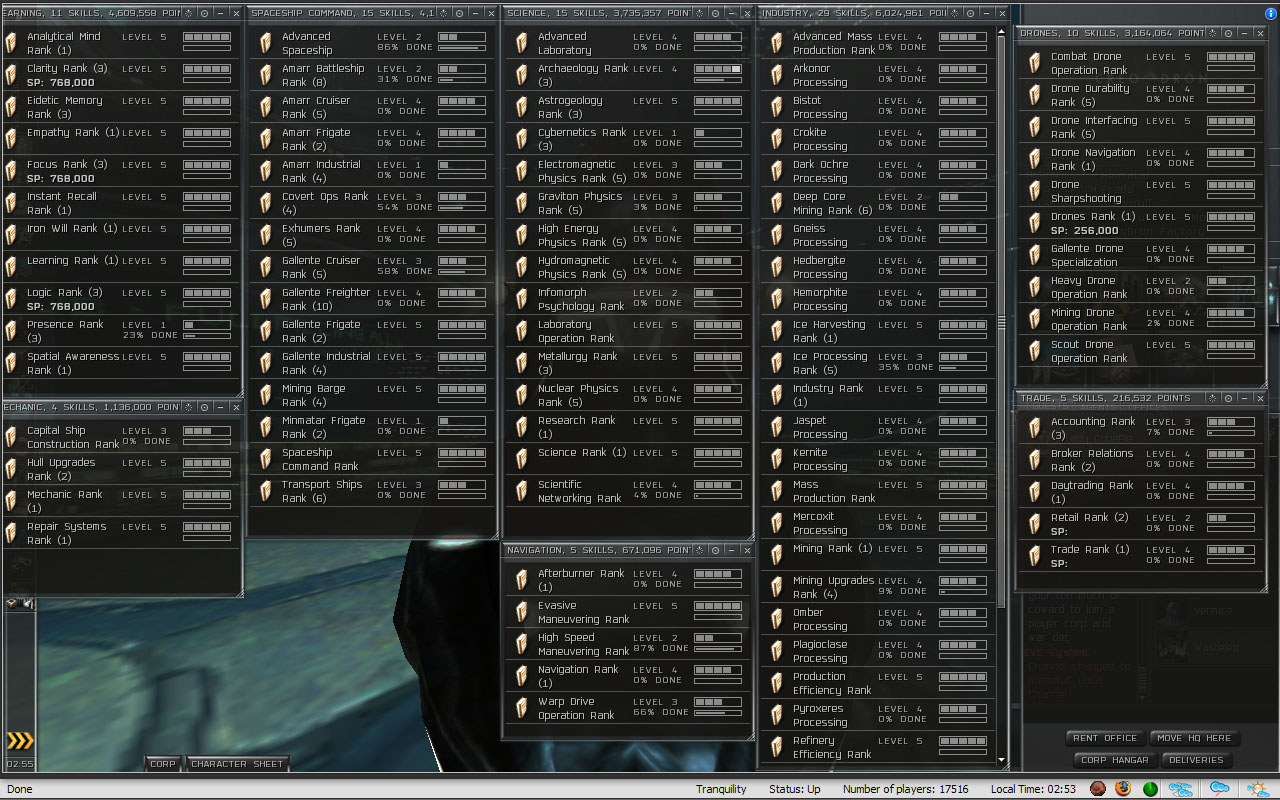Screen dimensions: 1280x800
Task: Click the Analytical Mind skill book icon
Action: 11,43
